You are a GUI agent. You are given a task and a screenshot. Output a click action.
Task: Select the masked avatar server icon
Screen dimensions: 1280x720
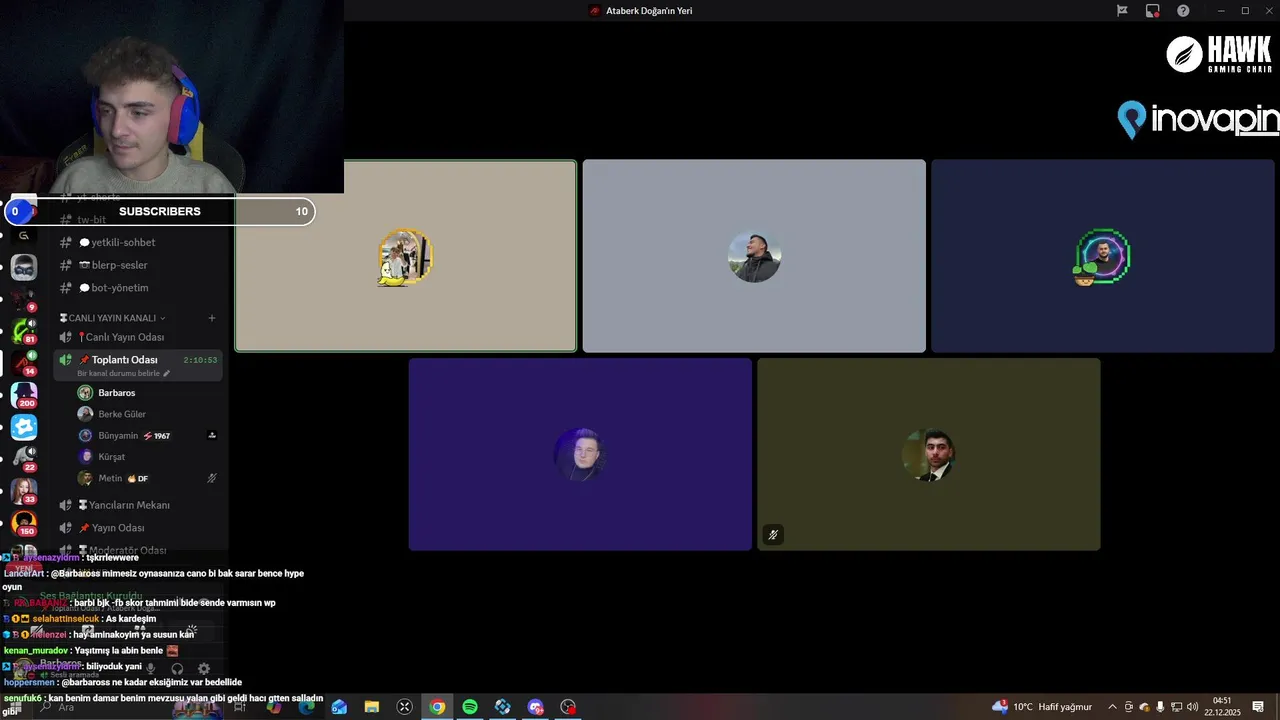(x=24, y=267)
